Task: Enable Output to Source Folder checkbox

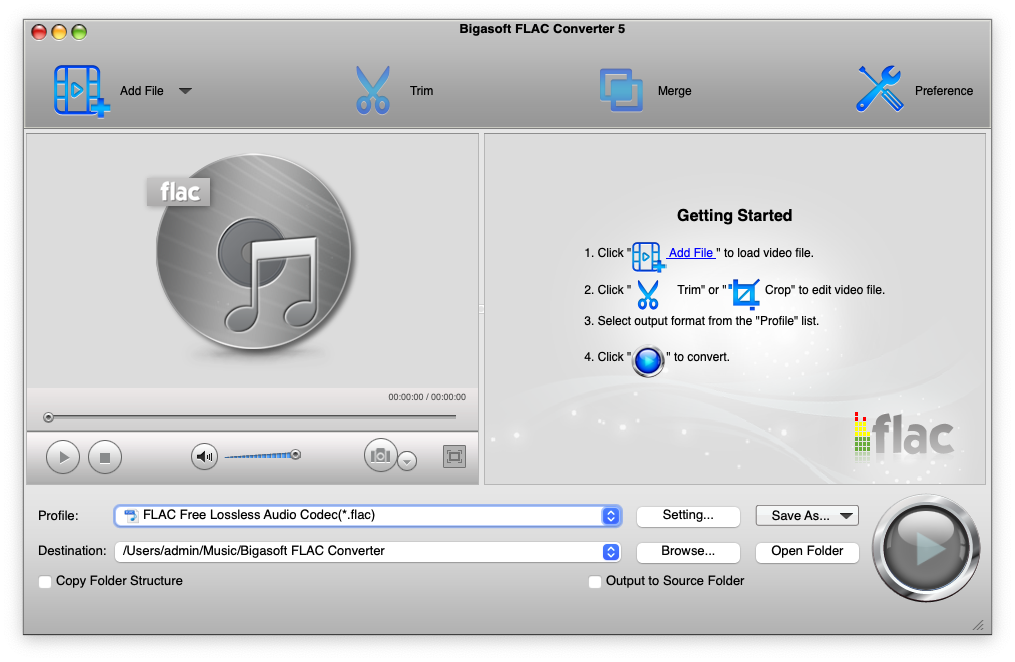Action: [x=595, y=582]
